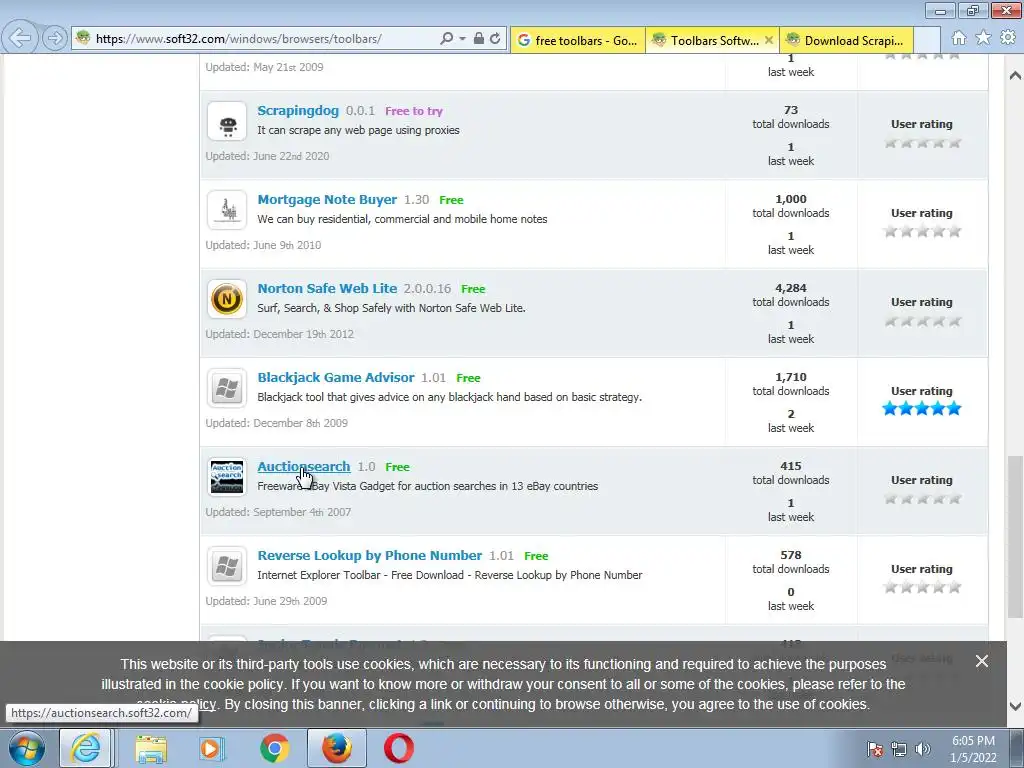Viewport: 1024px width, 768px height.
Task: Click the Norton Safe Web Lite icon
Action: click(227, 299)
